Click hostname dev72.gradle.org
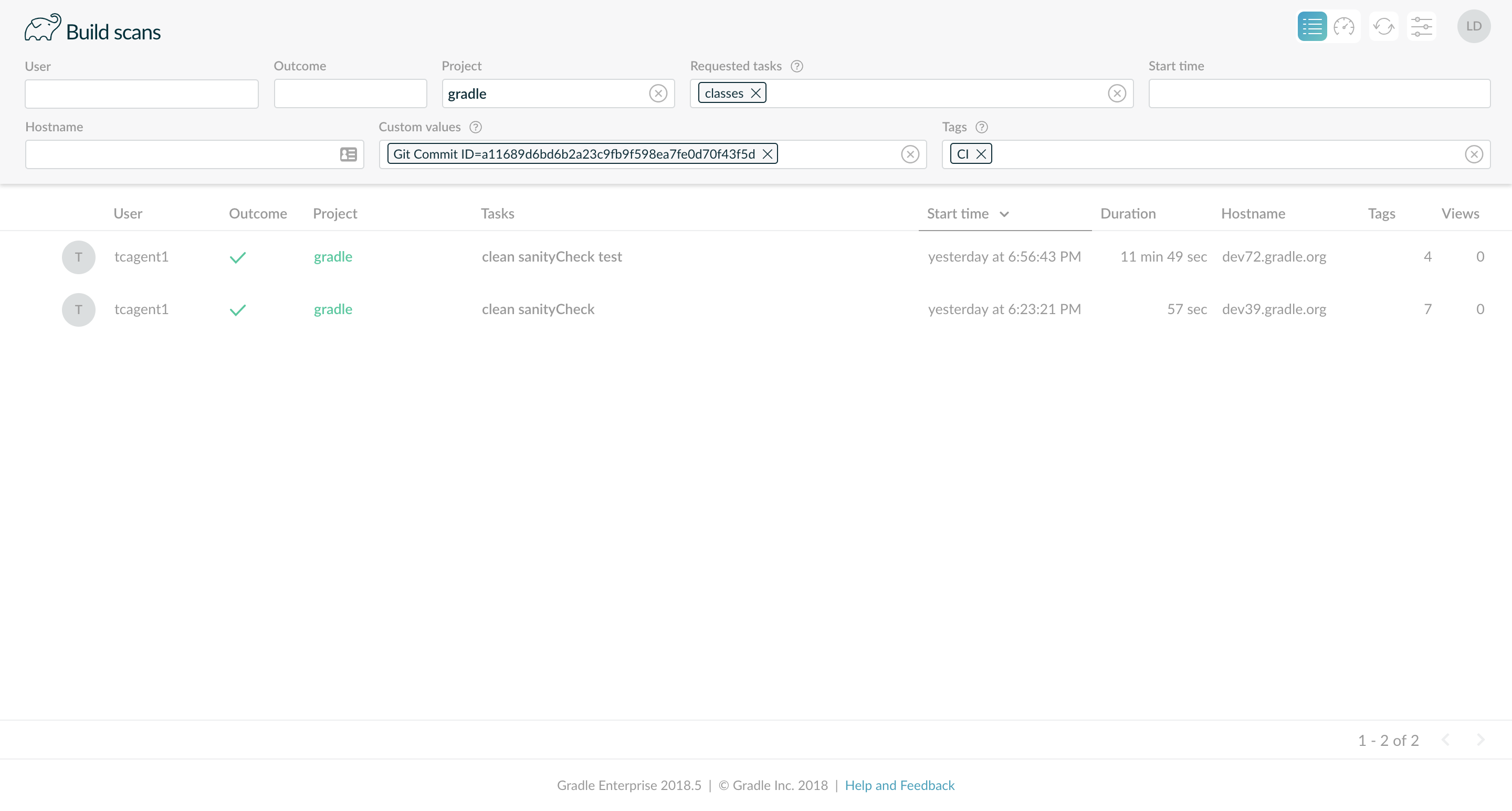 (1274, 257)
